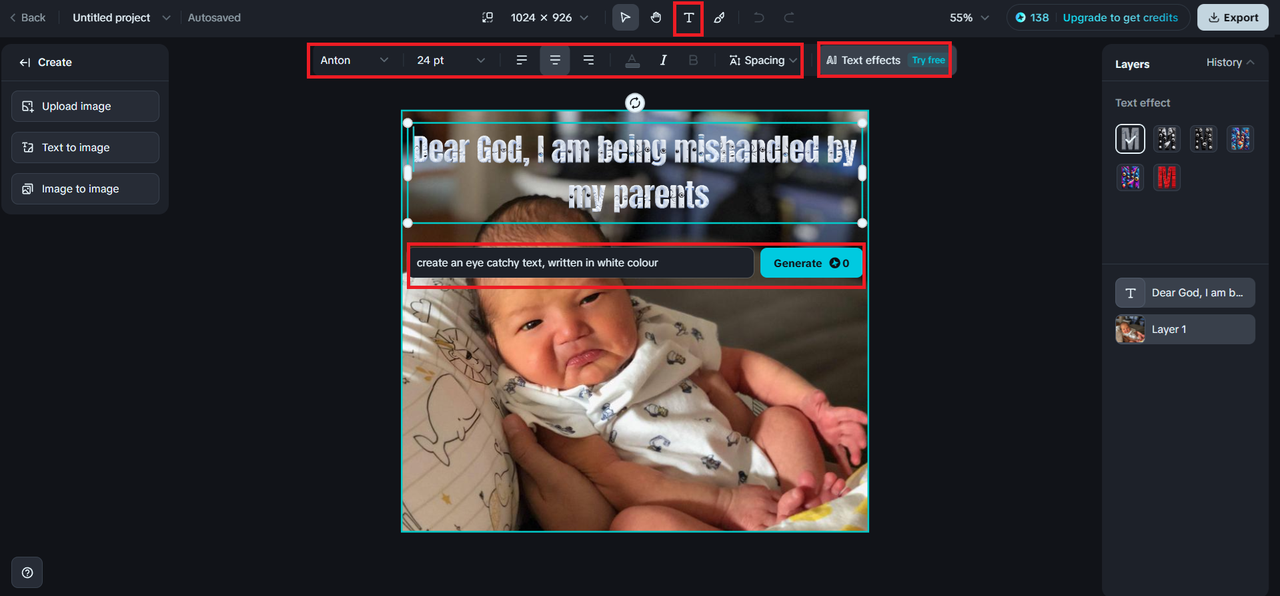
Task: Collapse the History panel chevron
Action: click(x=1250, y=62)
